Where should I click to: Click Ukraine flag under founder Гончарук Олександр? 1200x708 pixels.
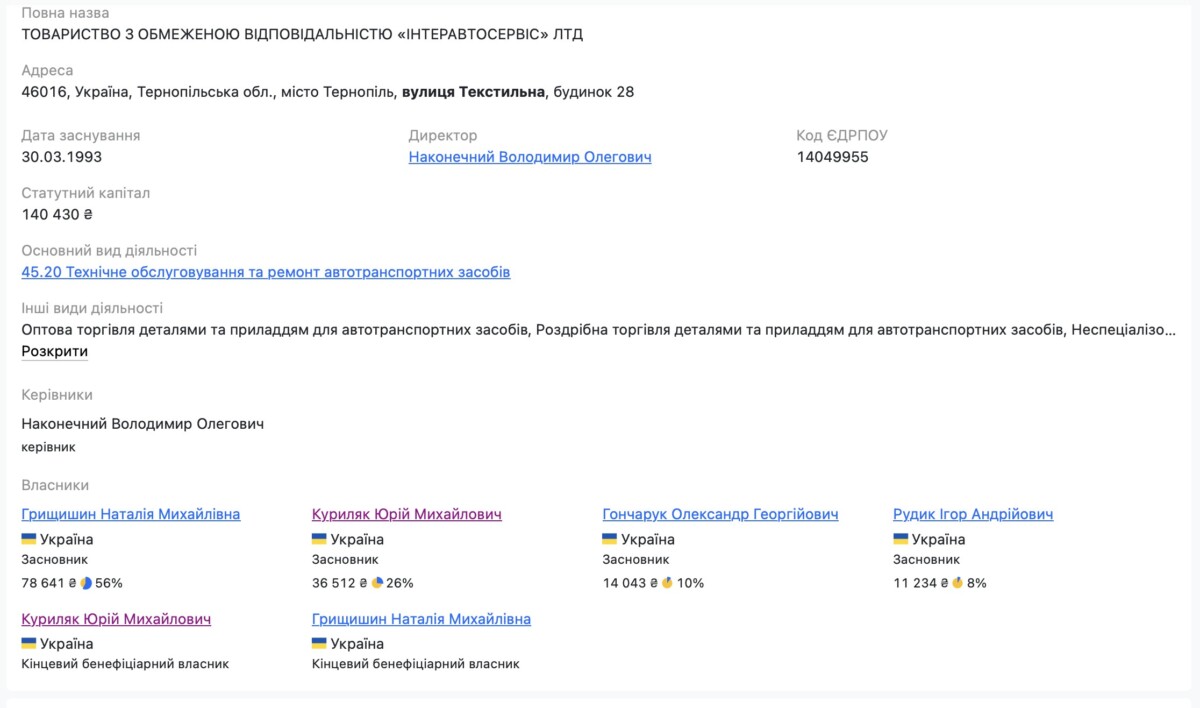[x=609, y=539]
